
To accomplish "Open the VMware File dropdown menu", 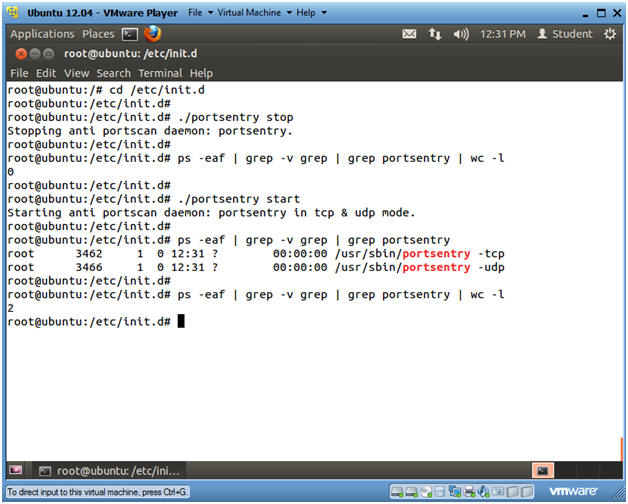I will coord(200,12).
